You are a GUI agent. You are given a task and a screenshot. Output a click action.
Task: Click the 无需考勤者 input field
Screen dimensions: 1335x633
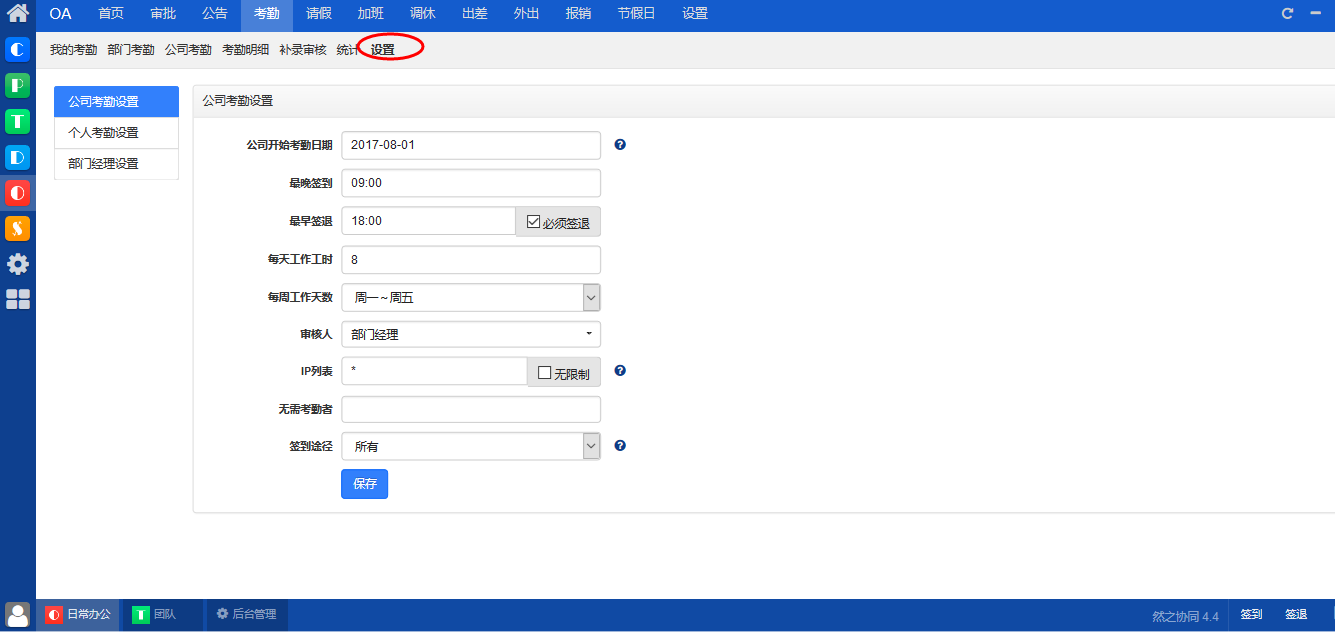471,409
